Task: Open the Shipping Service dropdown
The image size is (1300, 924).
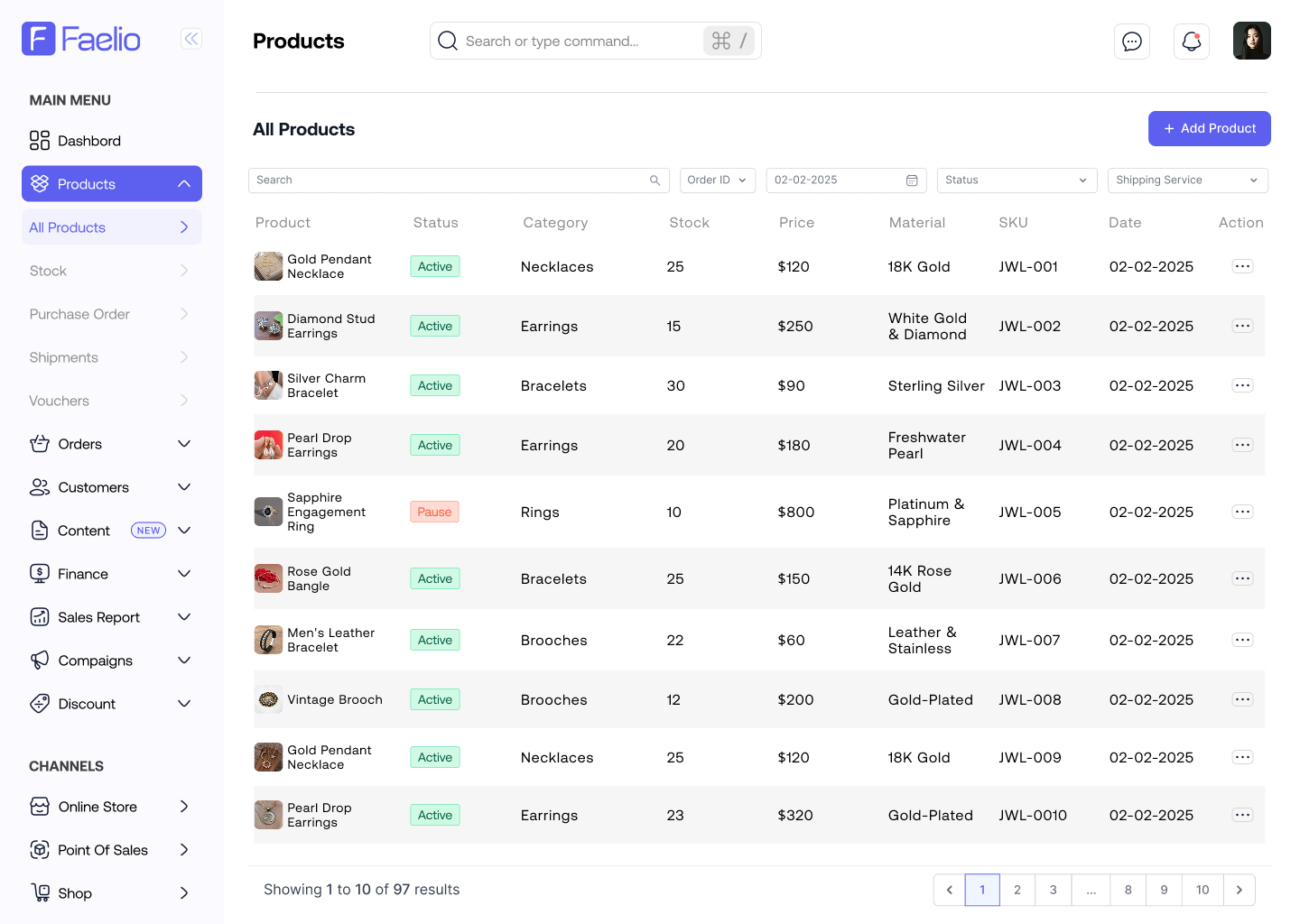Action: click(1186, 180)
